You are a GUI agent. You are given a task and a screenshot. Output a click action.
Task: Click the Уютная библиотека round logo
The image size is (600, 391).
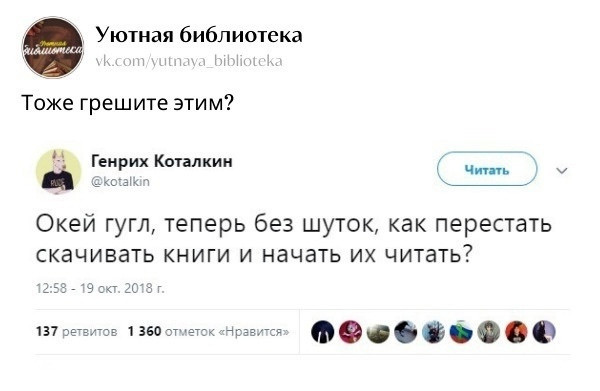coord(53,47)
